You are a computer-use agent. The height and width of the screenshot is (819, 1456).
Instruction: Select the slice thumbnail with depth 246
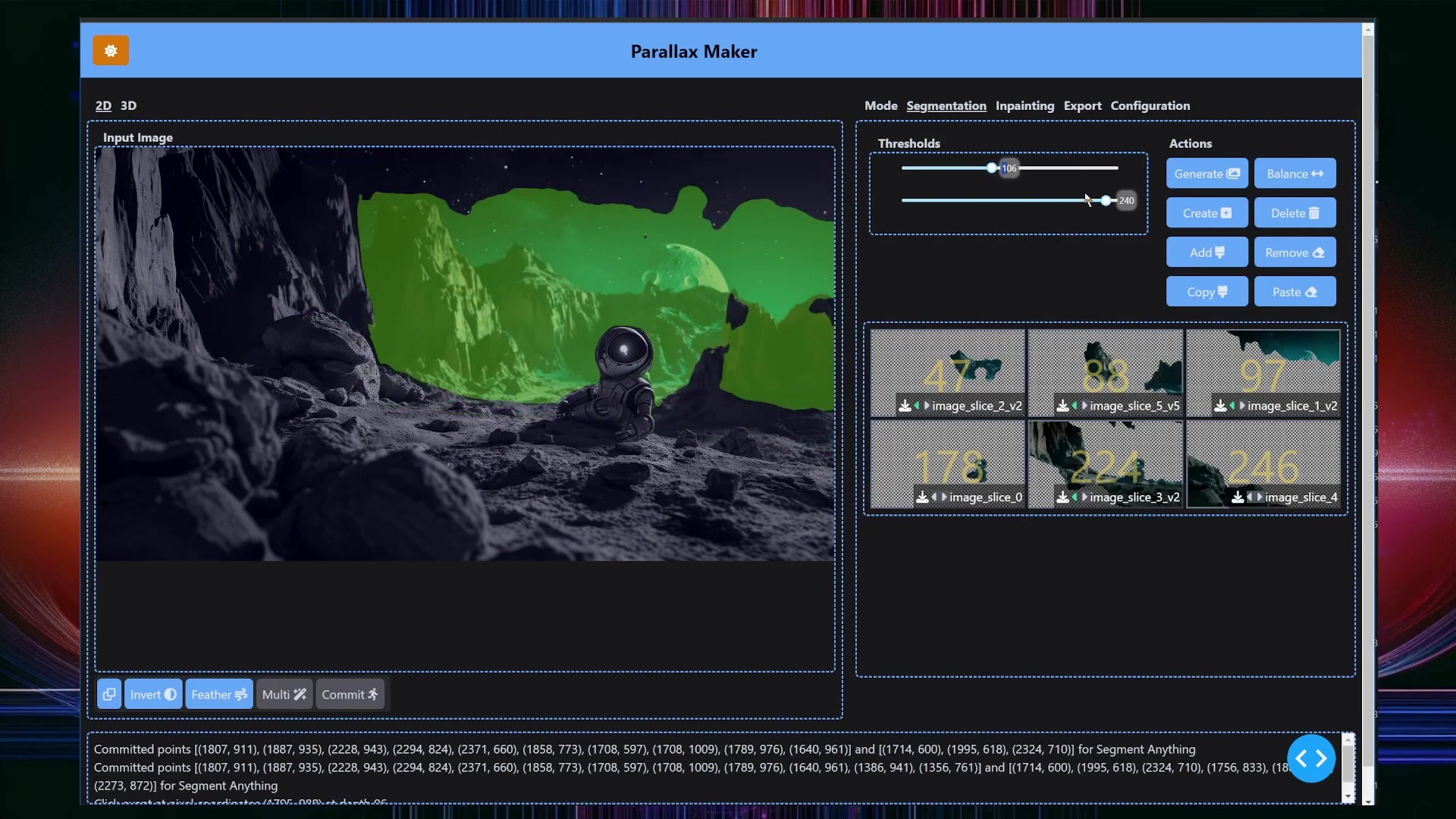click(1263, 463)
